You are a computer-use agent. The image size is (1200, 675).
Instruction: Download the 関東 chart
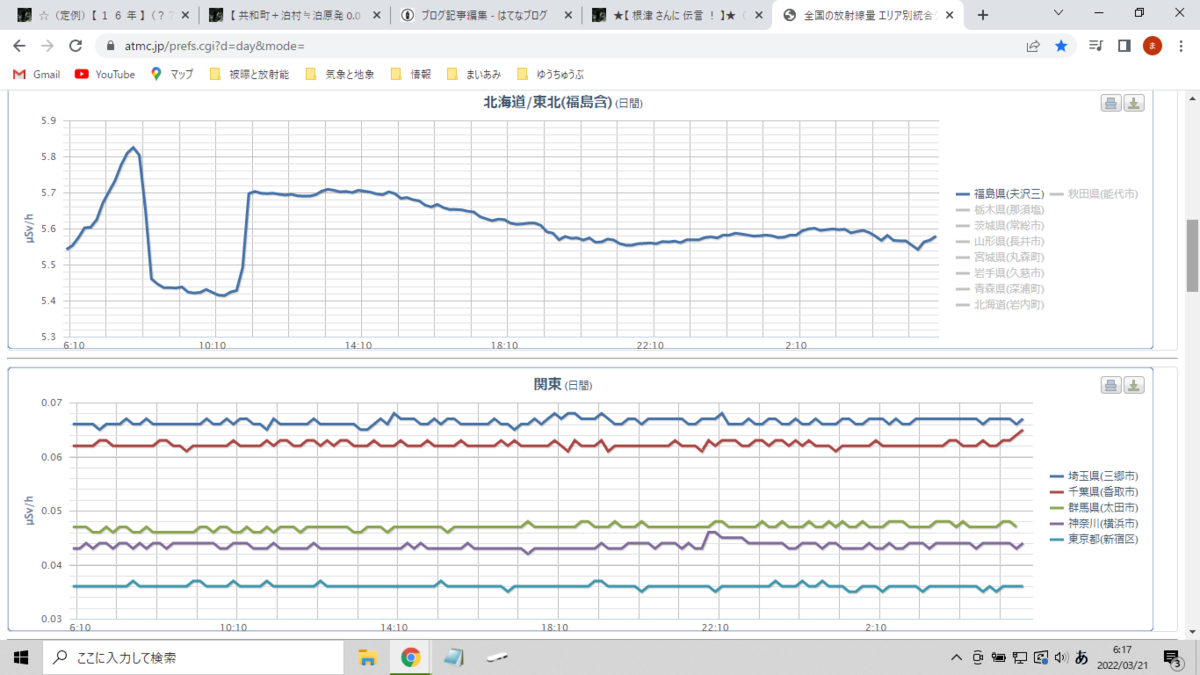tap(1134, 385)
